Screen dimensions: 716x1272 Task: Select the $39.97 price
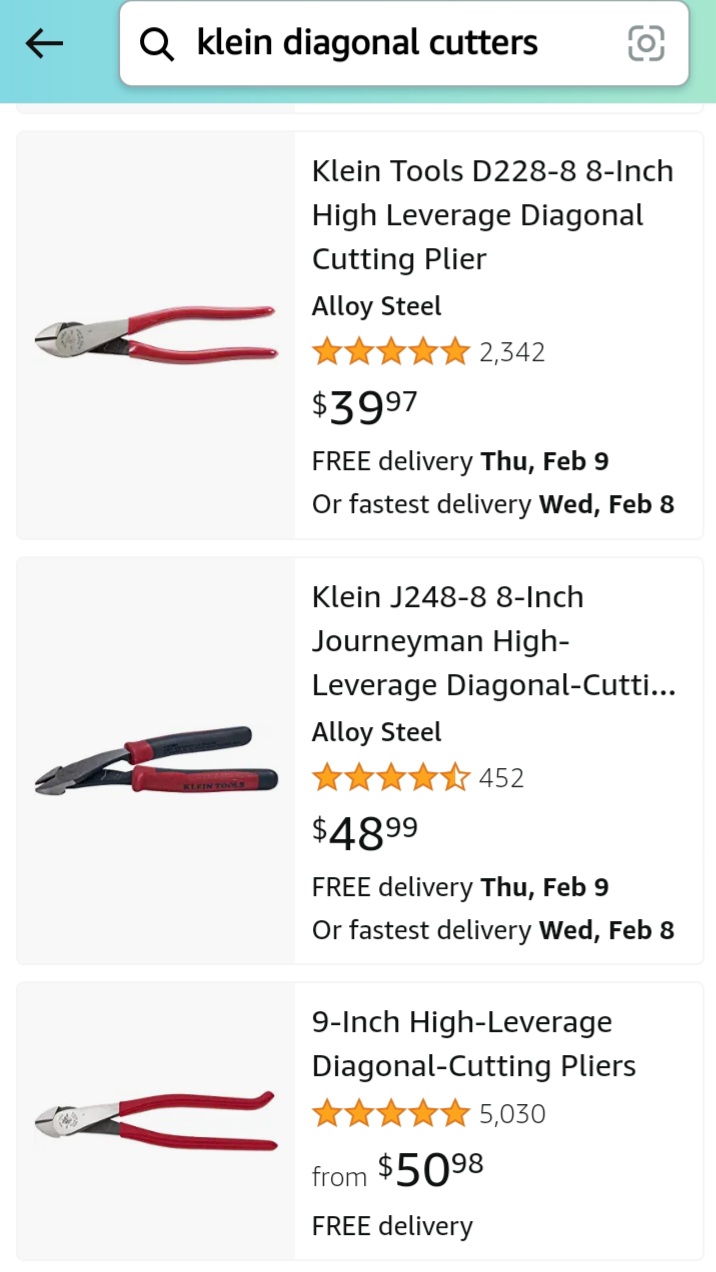365,406
